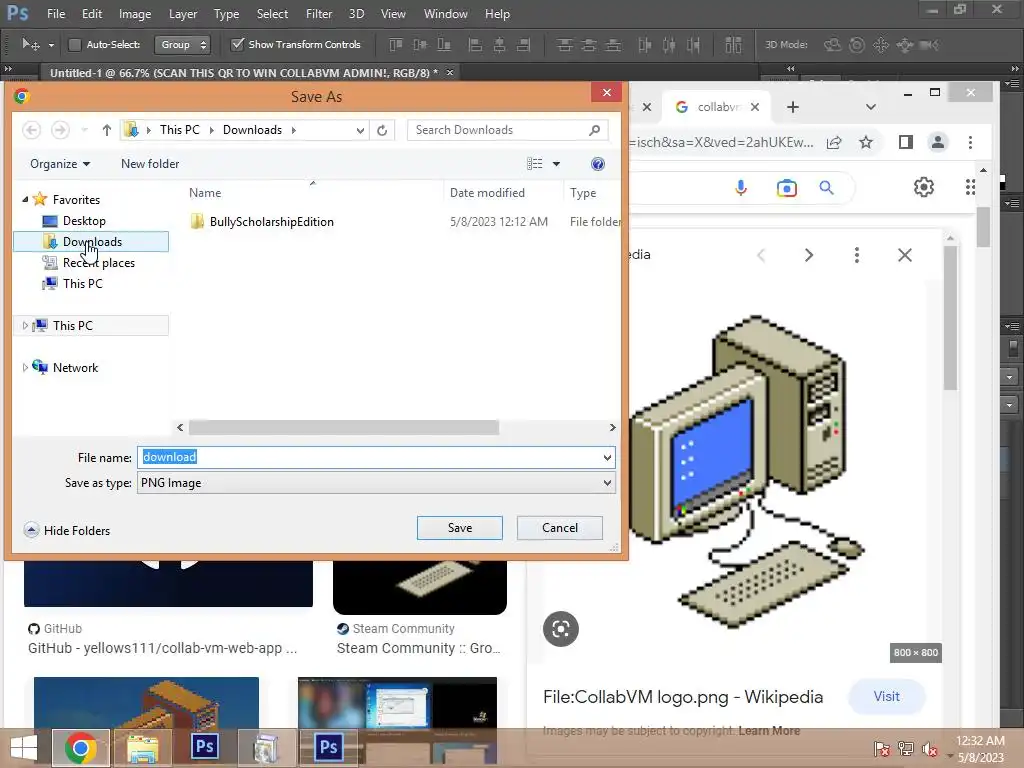Open Google settings gear icon
Image resolution: width=1024 pixels, height=768 pixels.
923,187
